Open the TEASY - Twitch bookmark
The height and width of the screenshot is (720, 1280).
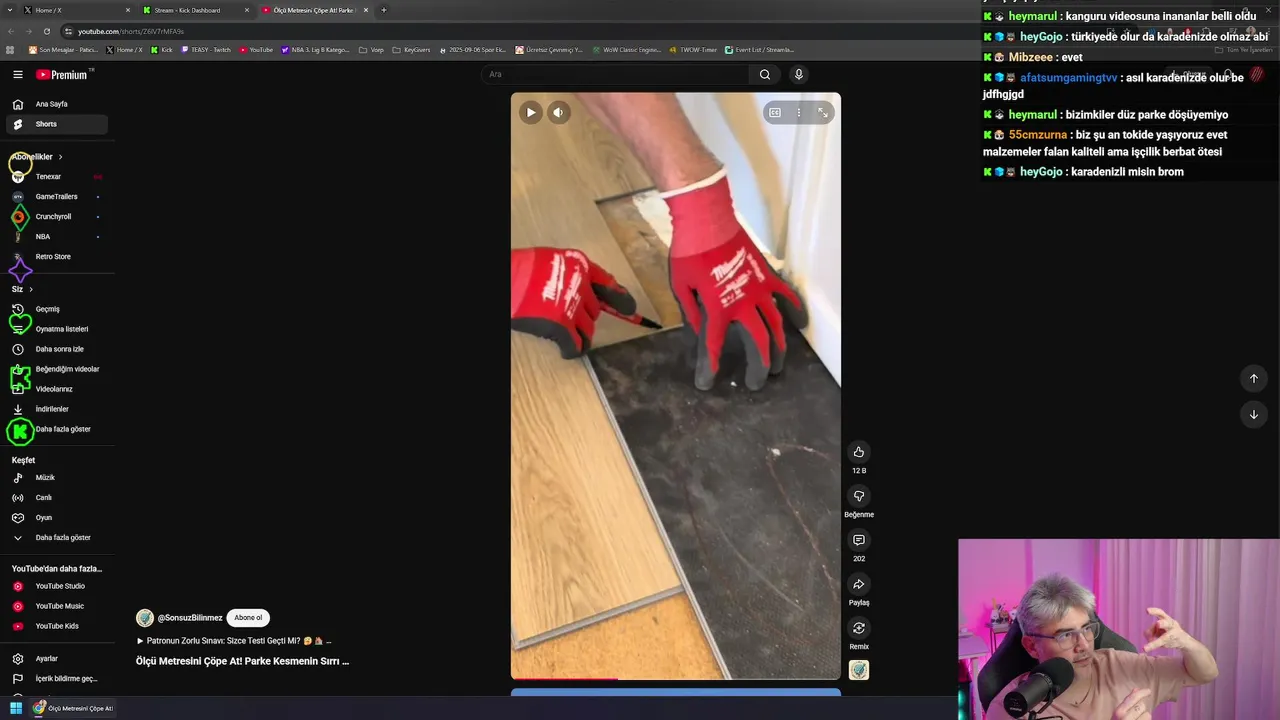pyautogui.click(x=206, y=50)
